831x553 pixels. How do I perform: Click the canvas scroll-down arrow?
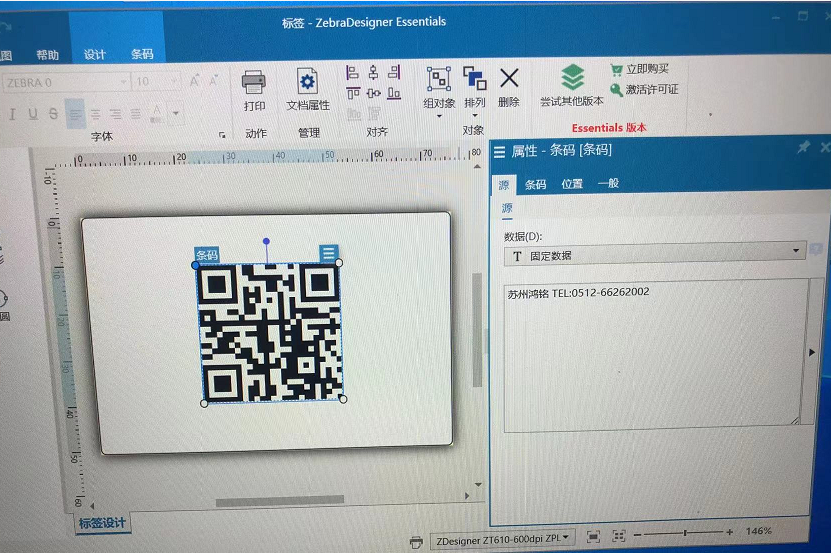[x=478, y=484]
